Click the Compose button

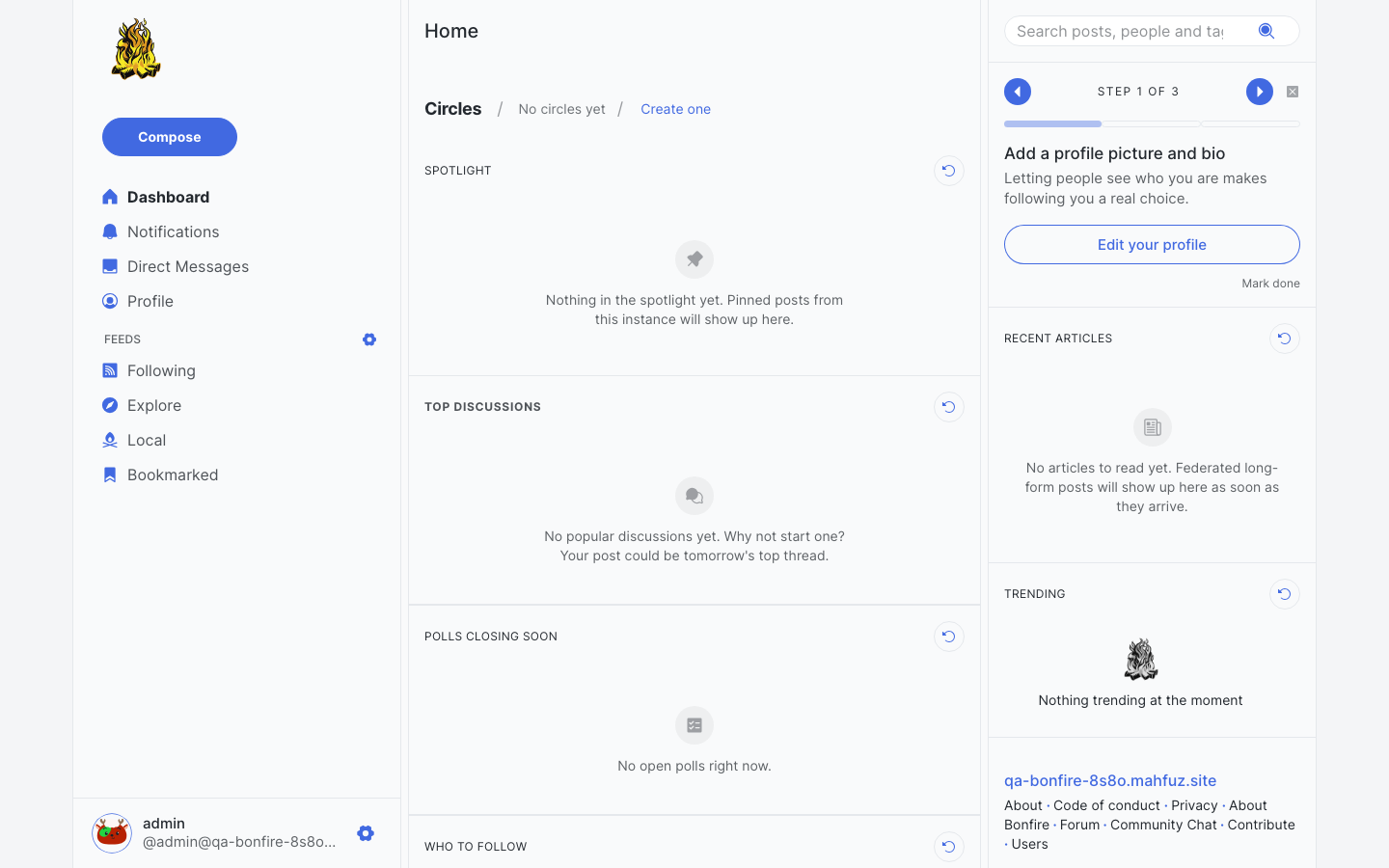tap(170, 137)
